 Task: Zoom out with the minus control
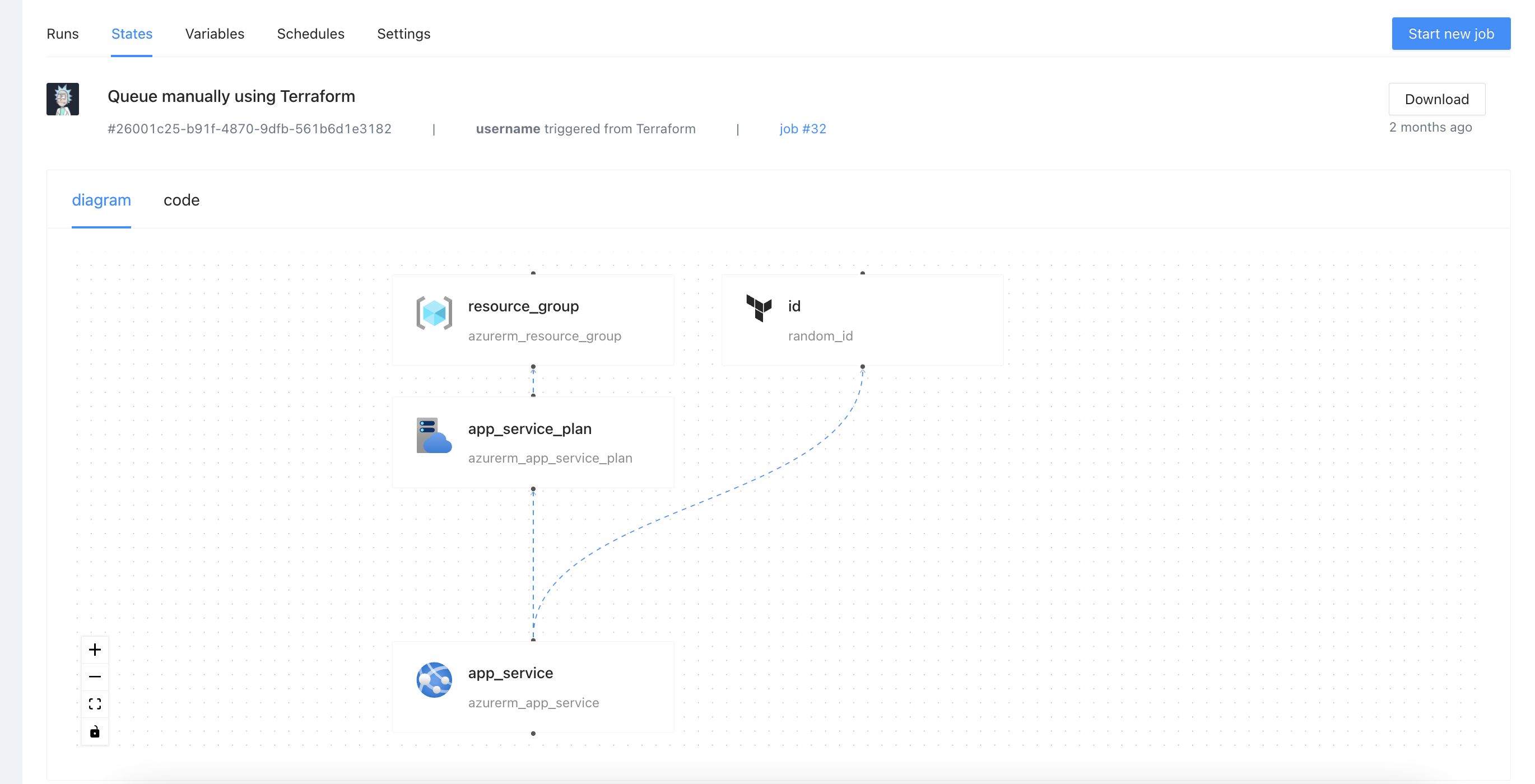point(95,677)
